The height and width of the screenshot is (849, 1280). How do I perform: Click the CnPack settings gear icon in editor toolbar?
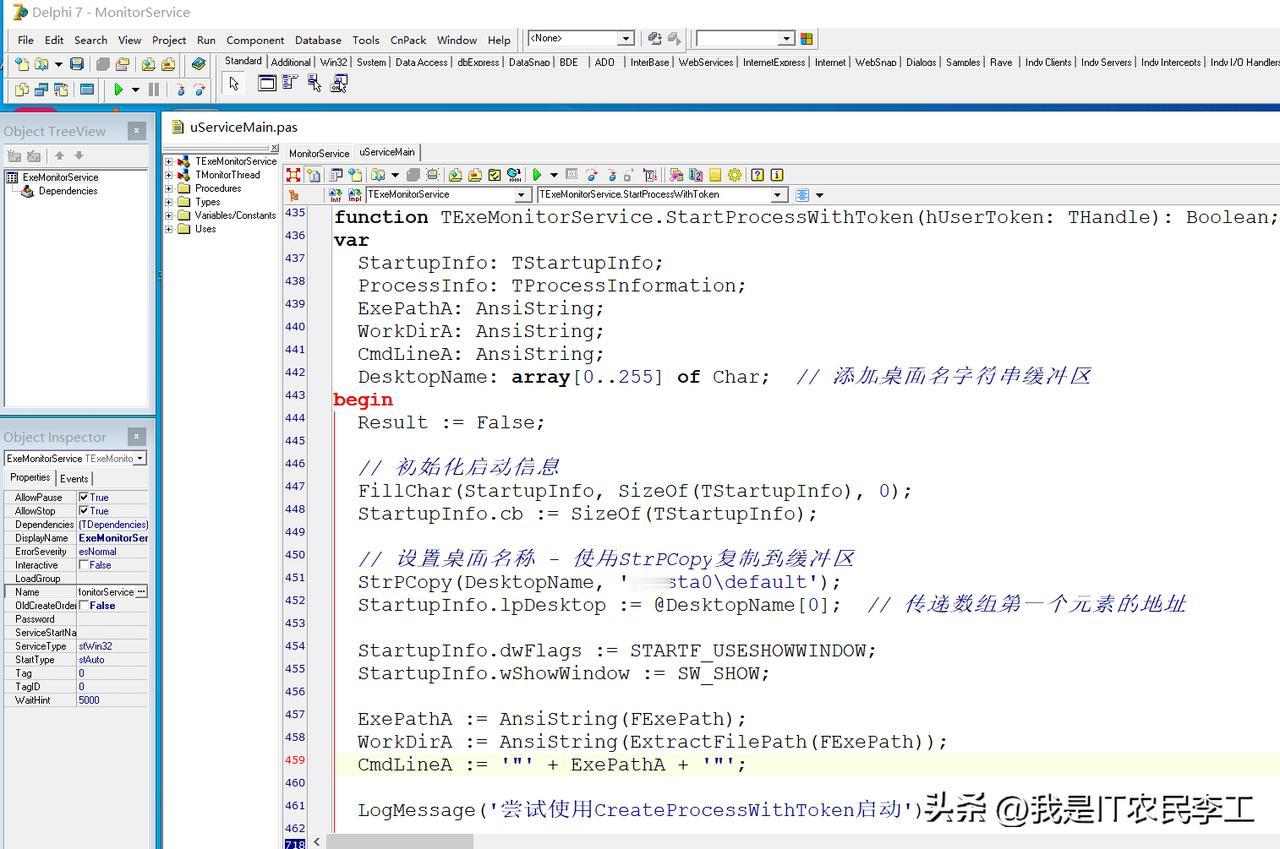735,175
